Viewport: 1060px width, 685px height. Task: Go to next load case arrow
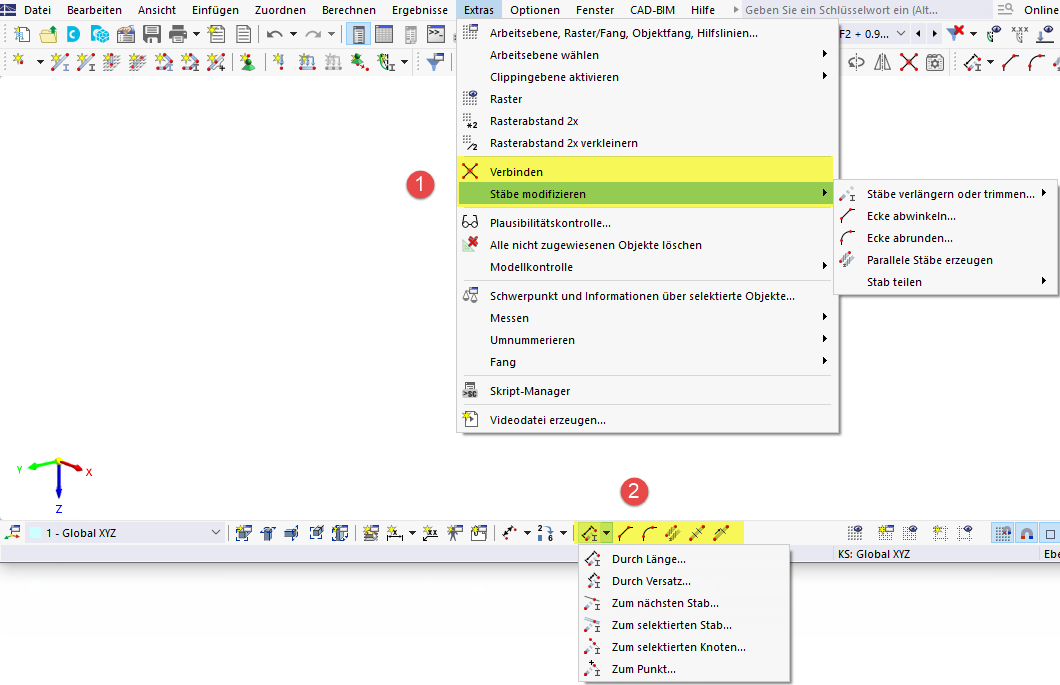coord(935,34)
